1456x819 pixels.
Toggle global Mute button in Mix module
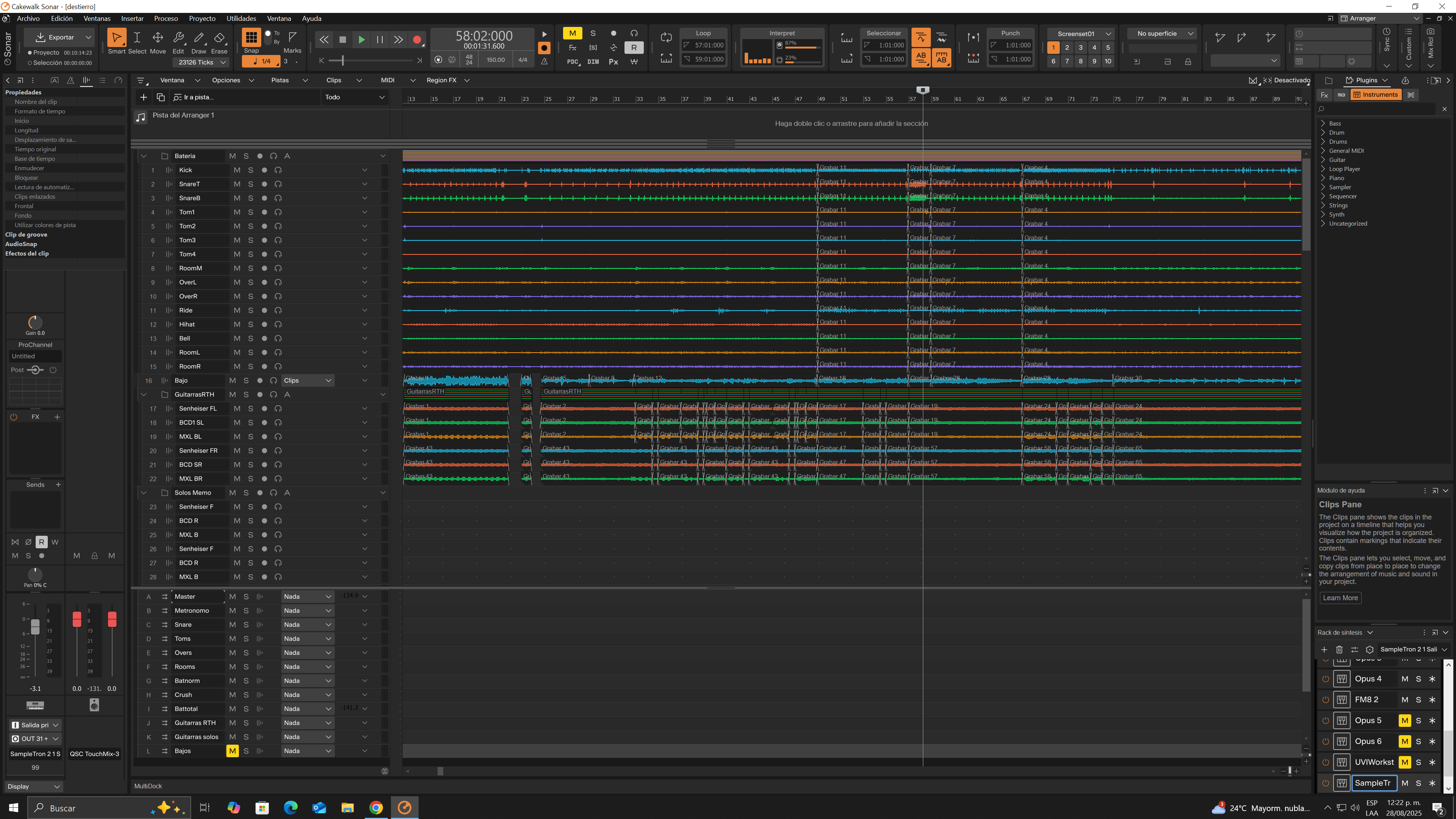pyautogui.click(x=572, y=33)
